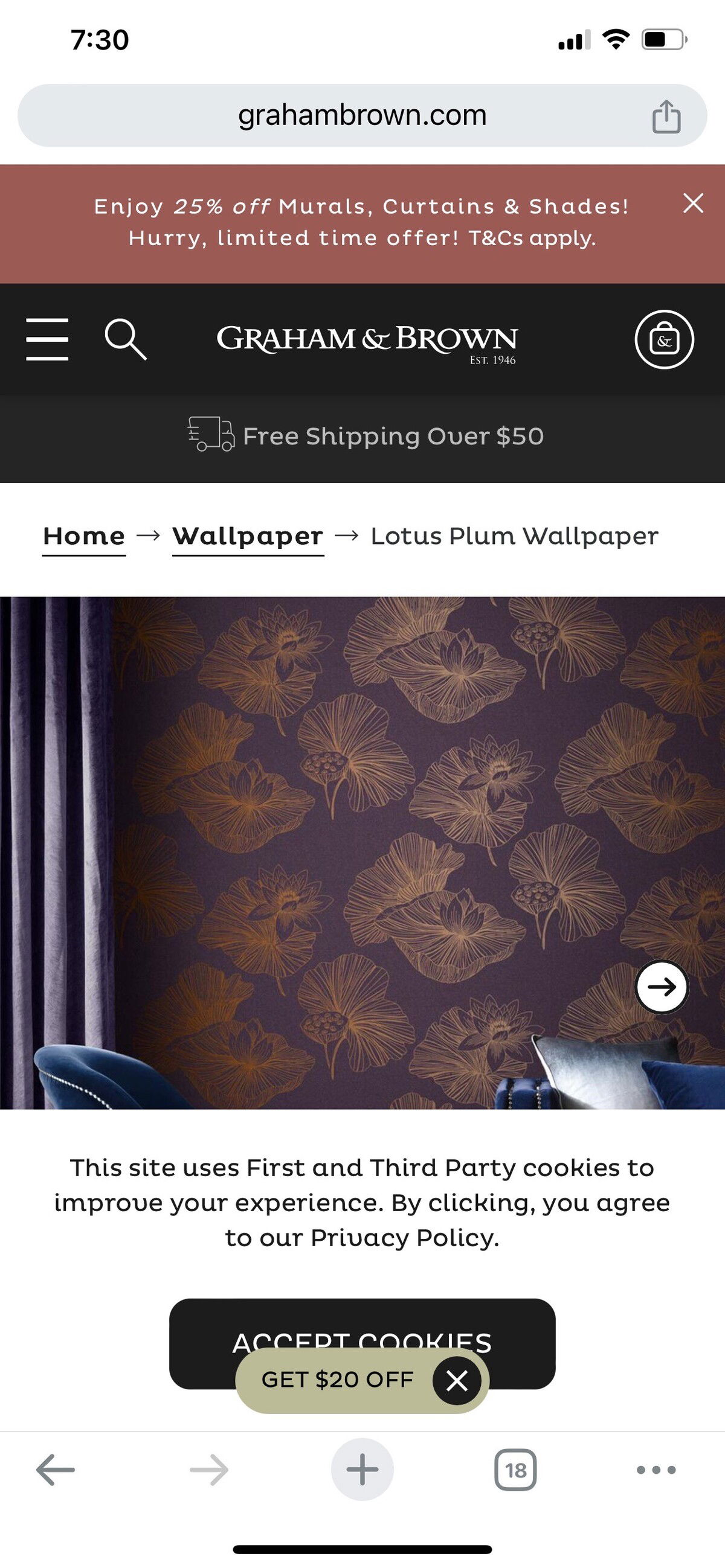Open the shopping bag cart icon
This screenshot has height=1568, width=725.
point(664,340)
